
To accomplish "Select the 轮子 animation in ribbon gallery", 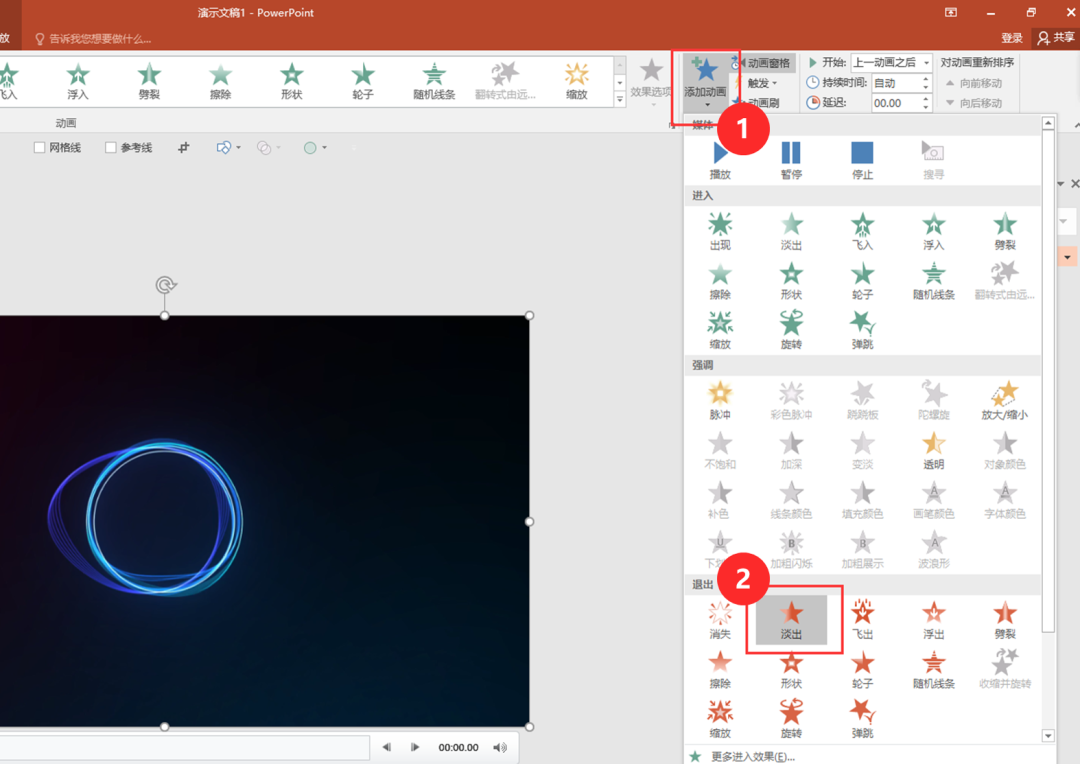I will [363, 81].
